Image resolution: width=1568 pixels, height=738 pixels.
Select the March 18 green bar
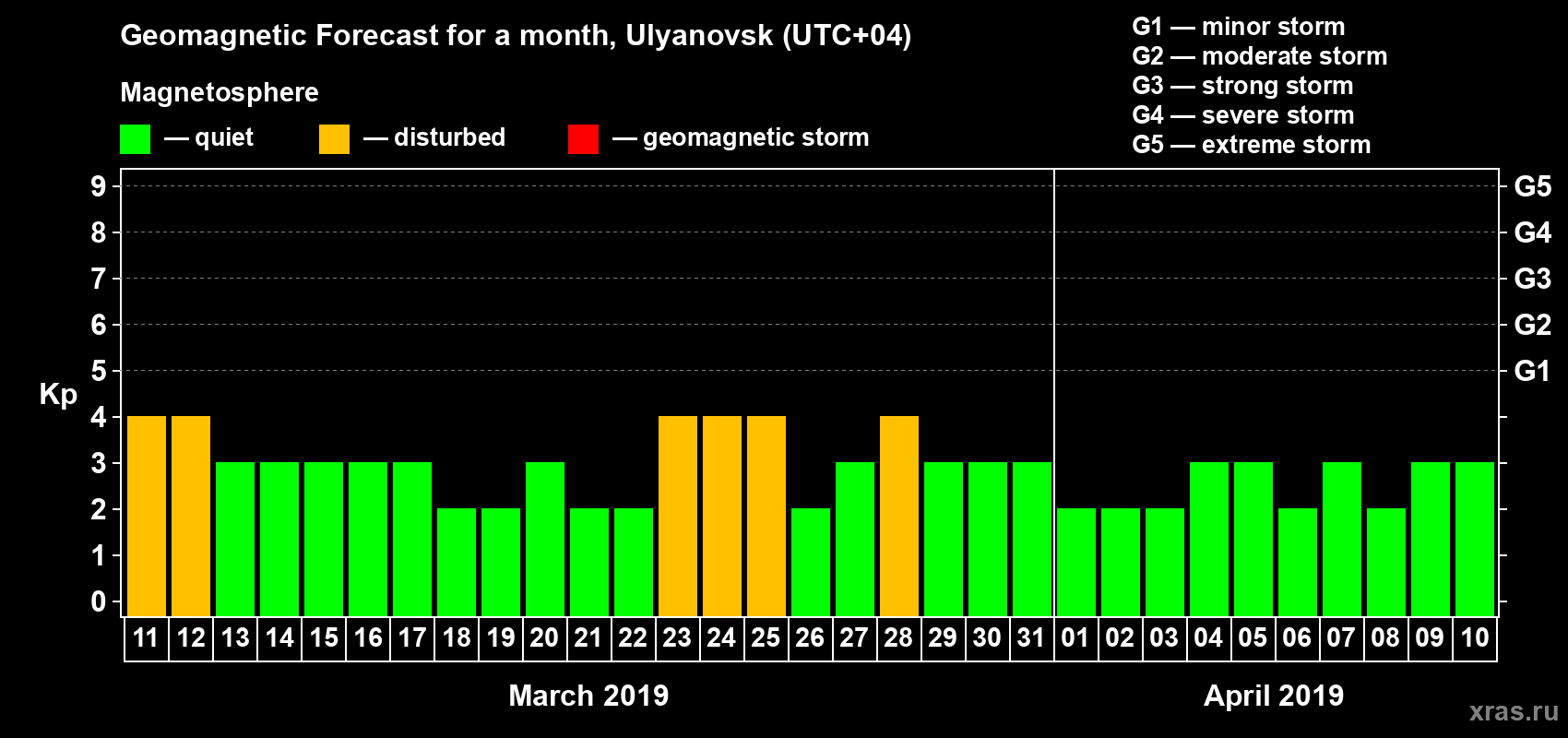(457, 563)
